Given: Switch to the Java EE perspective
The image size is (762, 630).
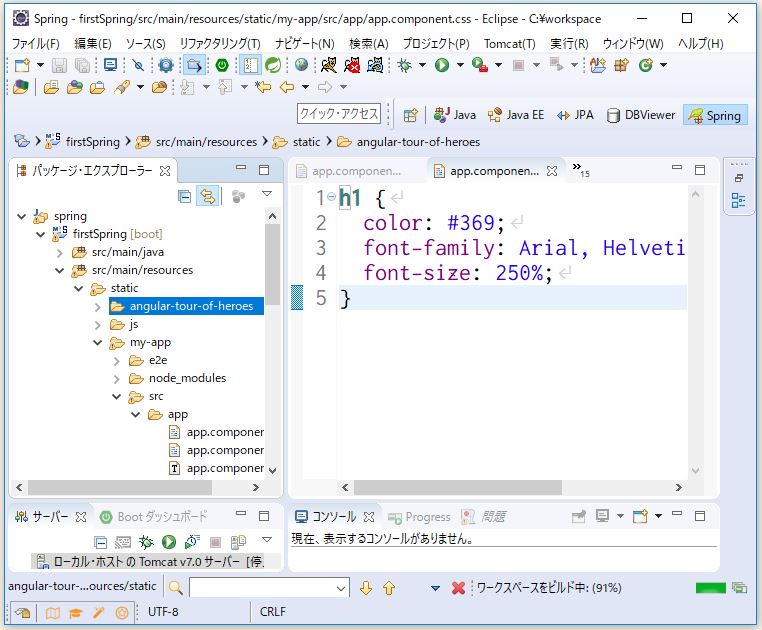Looking at the screenshot, I should point(516,115).
